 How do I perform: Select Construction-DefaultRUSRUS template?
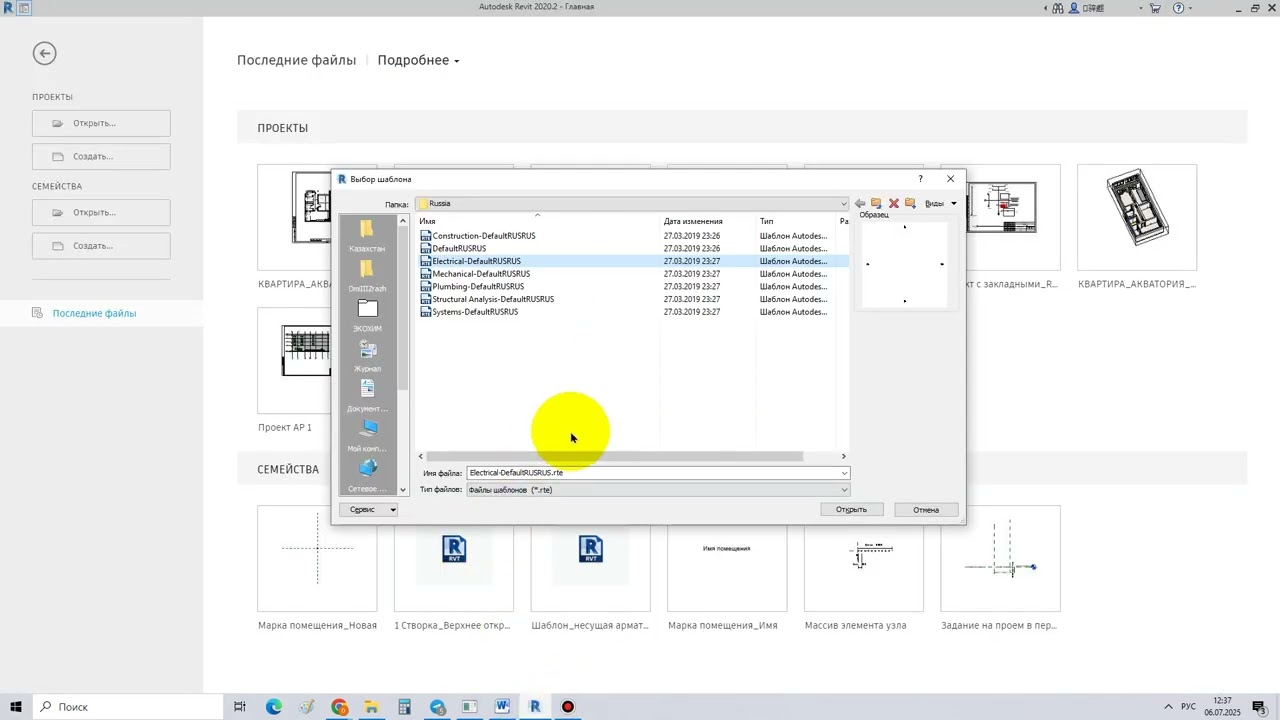[x=484, y=236]
